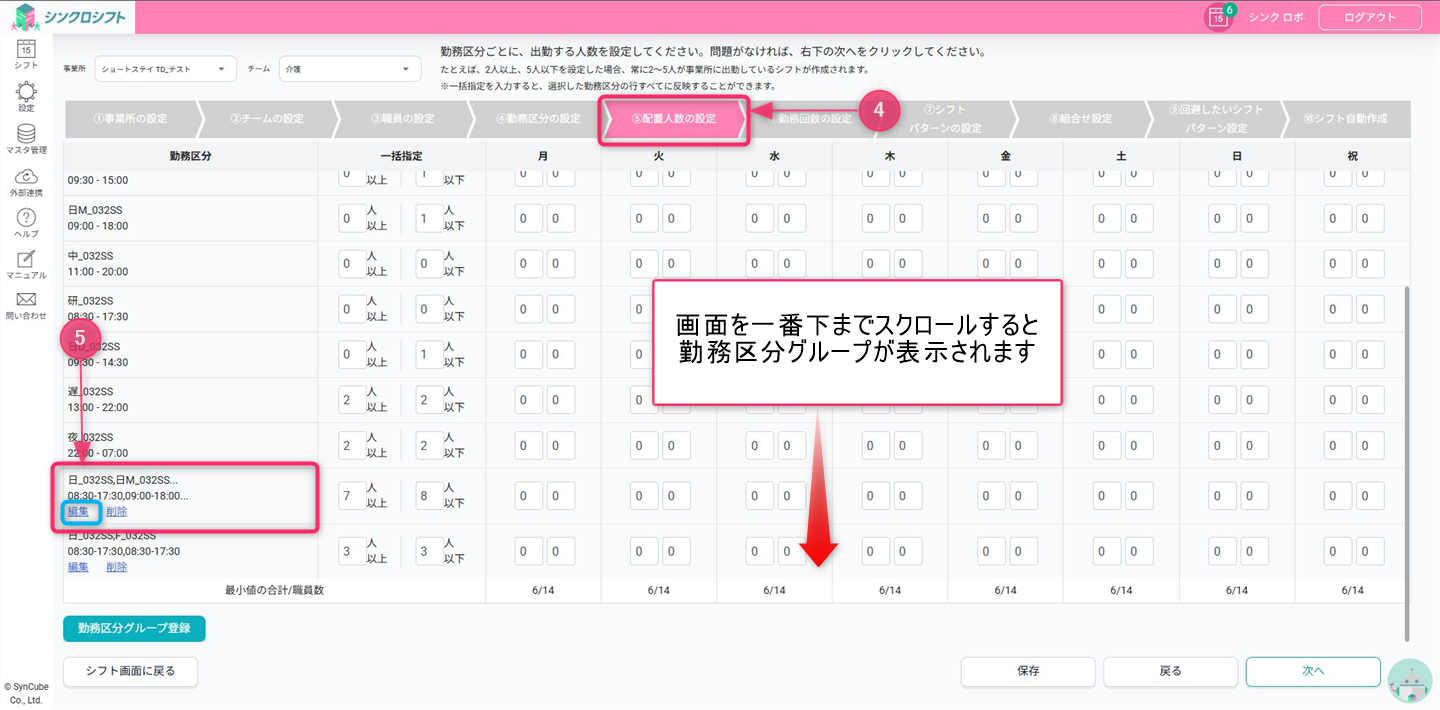Click the 勤務区分グループ登録 button
1440x710 pixels.
[x=134, y=628]
